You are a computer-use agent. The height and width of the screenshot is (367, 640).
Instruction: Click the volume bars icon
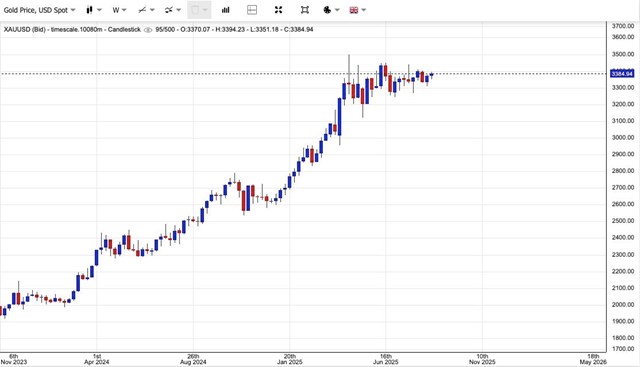tap(226, 10)
